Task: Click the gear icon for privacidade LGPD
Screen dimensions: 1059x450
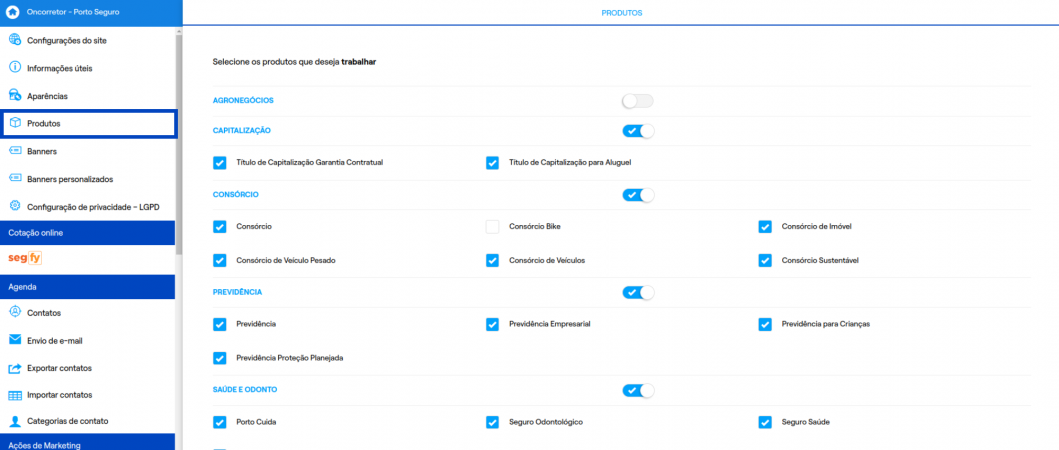Action: (15, 206)
